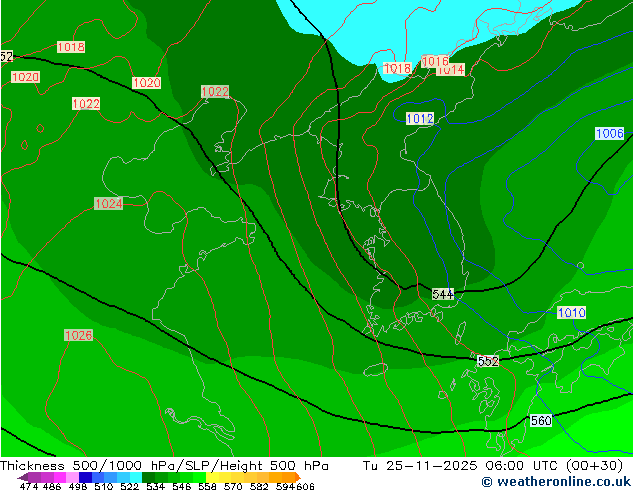Click the legend value 474
Viewport: 634px width, 490px height.
pos(29,486)
